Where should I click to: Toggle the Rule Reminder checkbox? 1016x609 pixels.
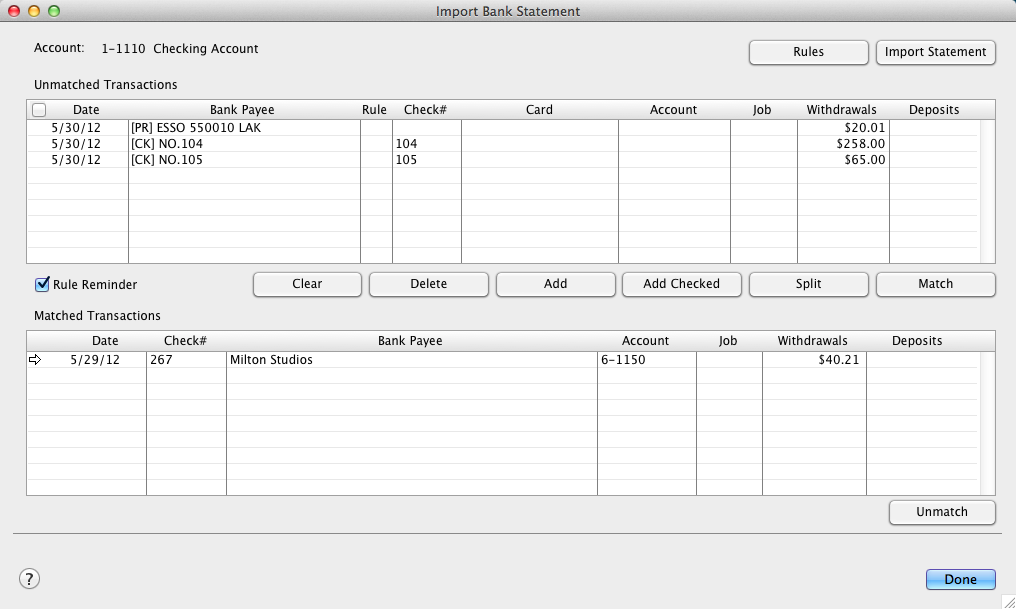[x=42, y=285]
